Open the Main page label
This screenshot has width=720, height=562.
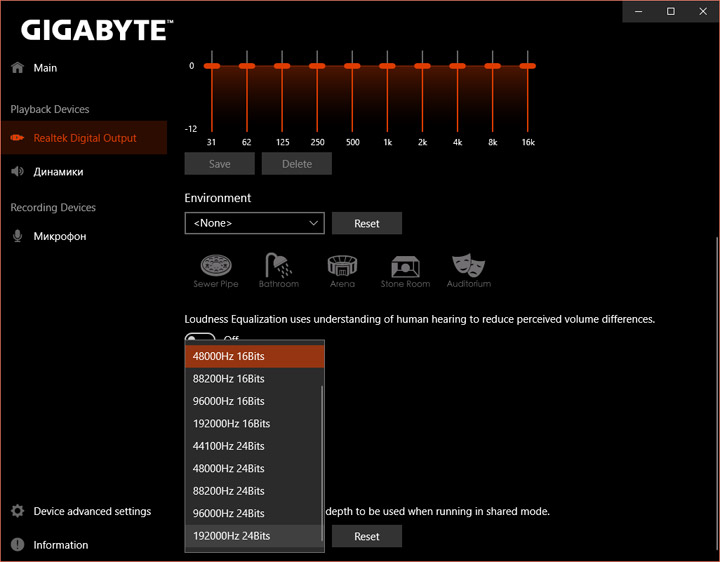[45, 68]
